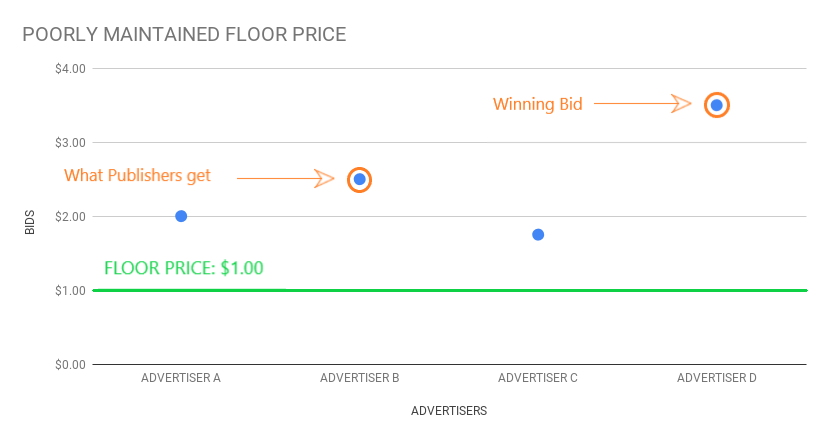828x440 pixels.
Task: Click the $0.00 axis tick label
Action: coord(70,364)
